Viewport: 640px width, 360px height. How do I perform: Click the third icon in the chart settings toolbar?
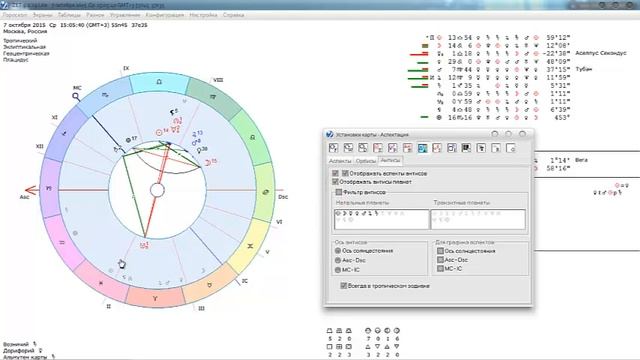[363, 148]
